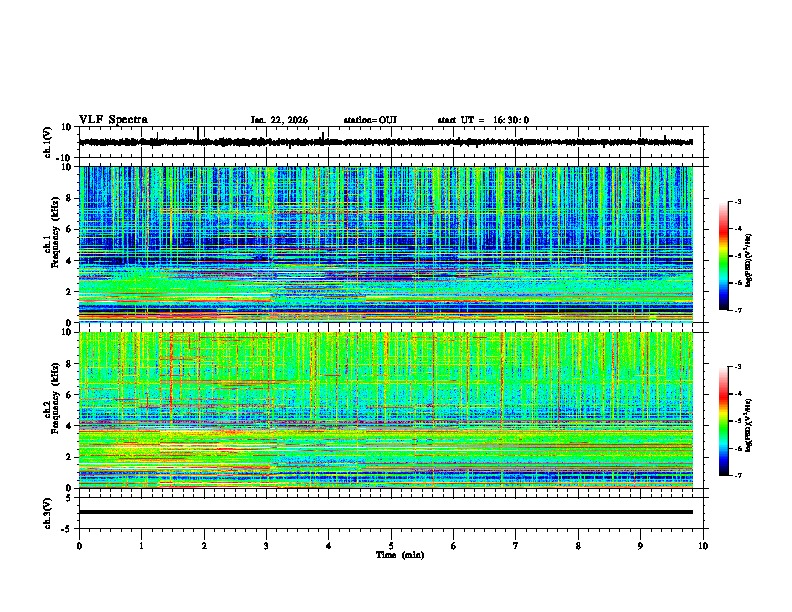Click the "station=OUI" header label
The width and height of the screenshot is (792, 612).
pyautogui.click(x=370, y=120)
